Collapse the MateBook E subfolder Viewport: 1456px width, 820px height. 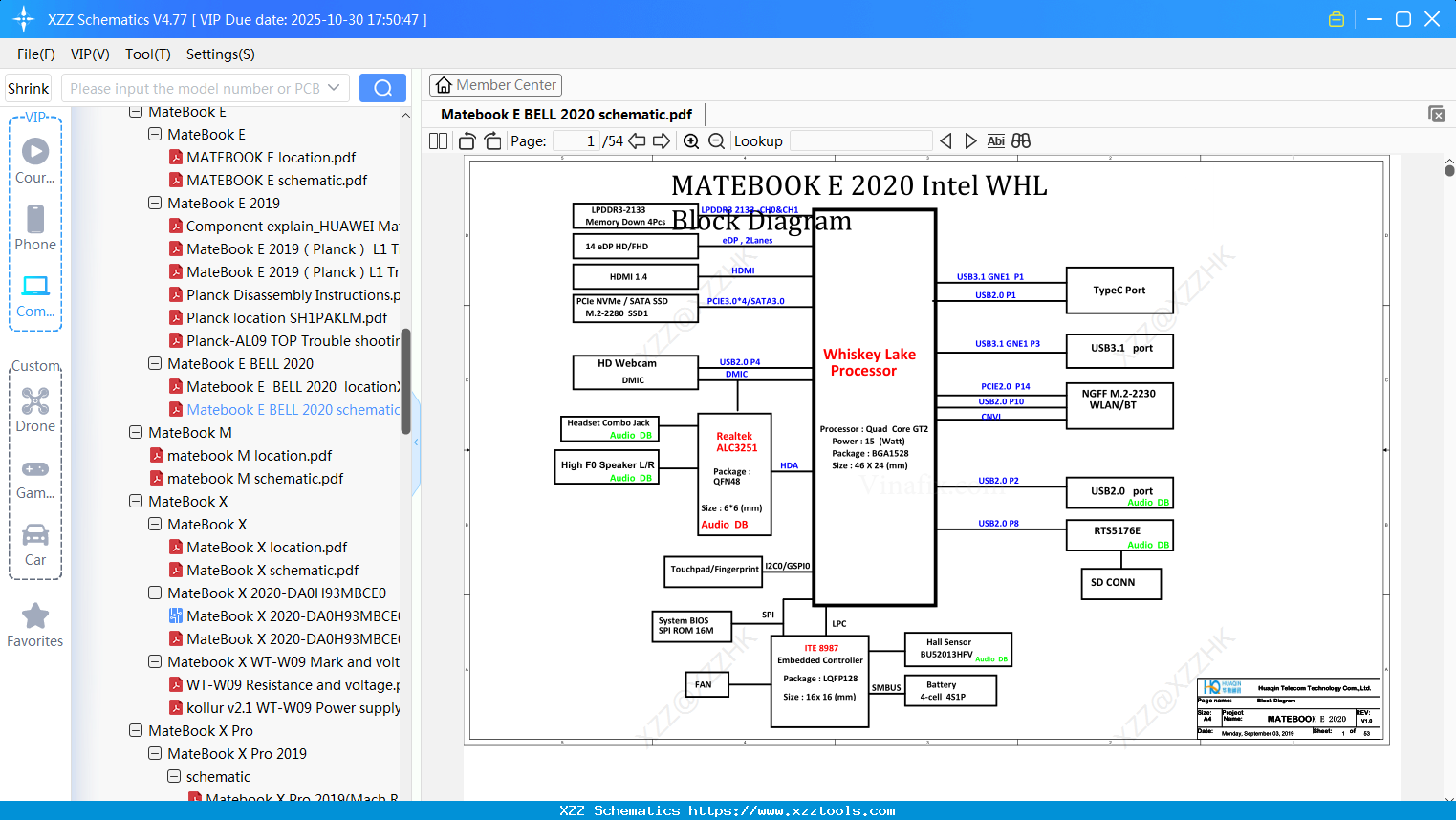pos(155,135)
